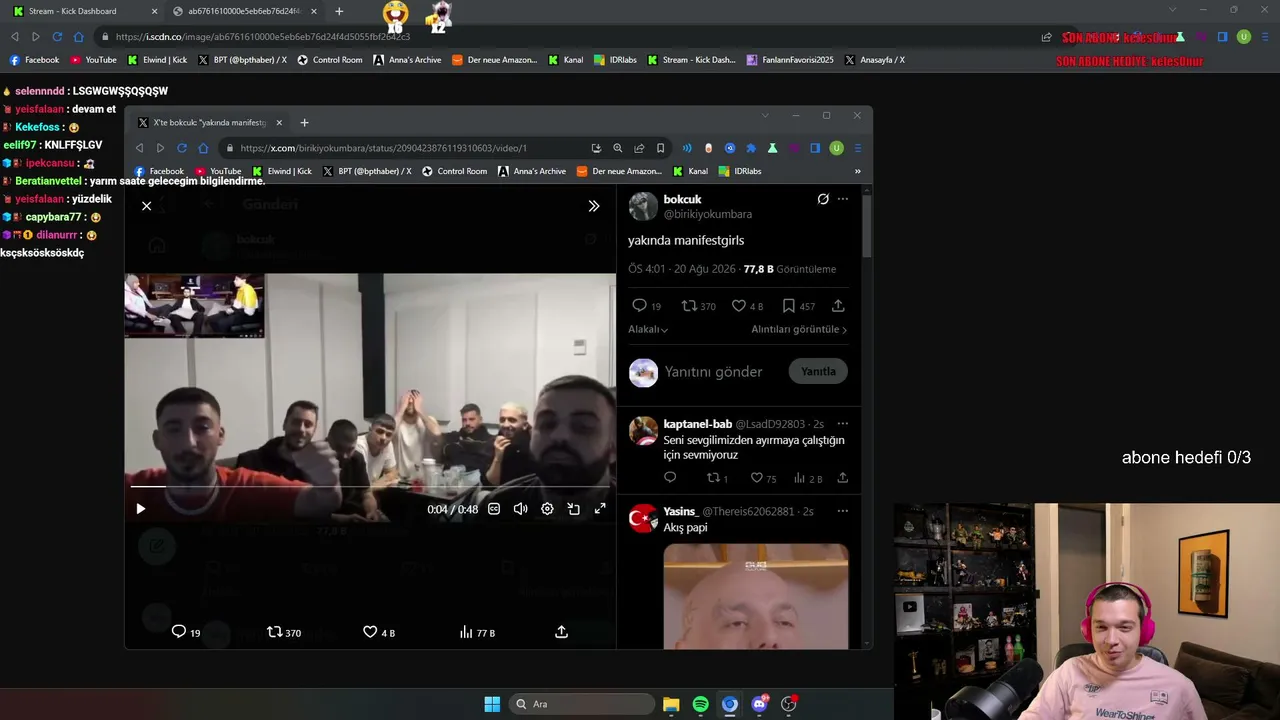
Task: Open the Windows Start menu
Action: pyautogui.click(x=492, y=704)
